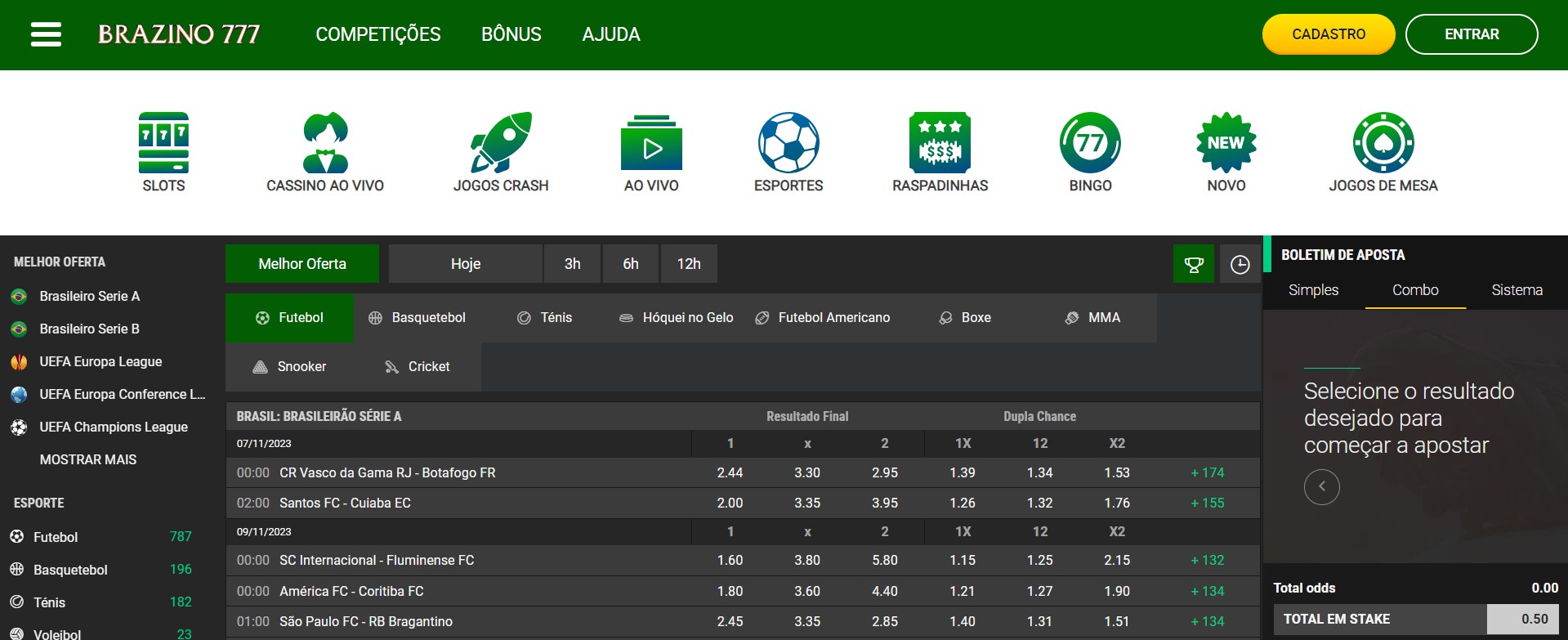Show +132 more markets for Internacional

pyautogui.click(x=1208, y=560)
